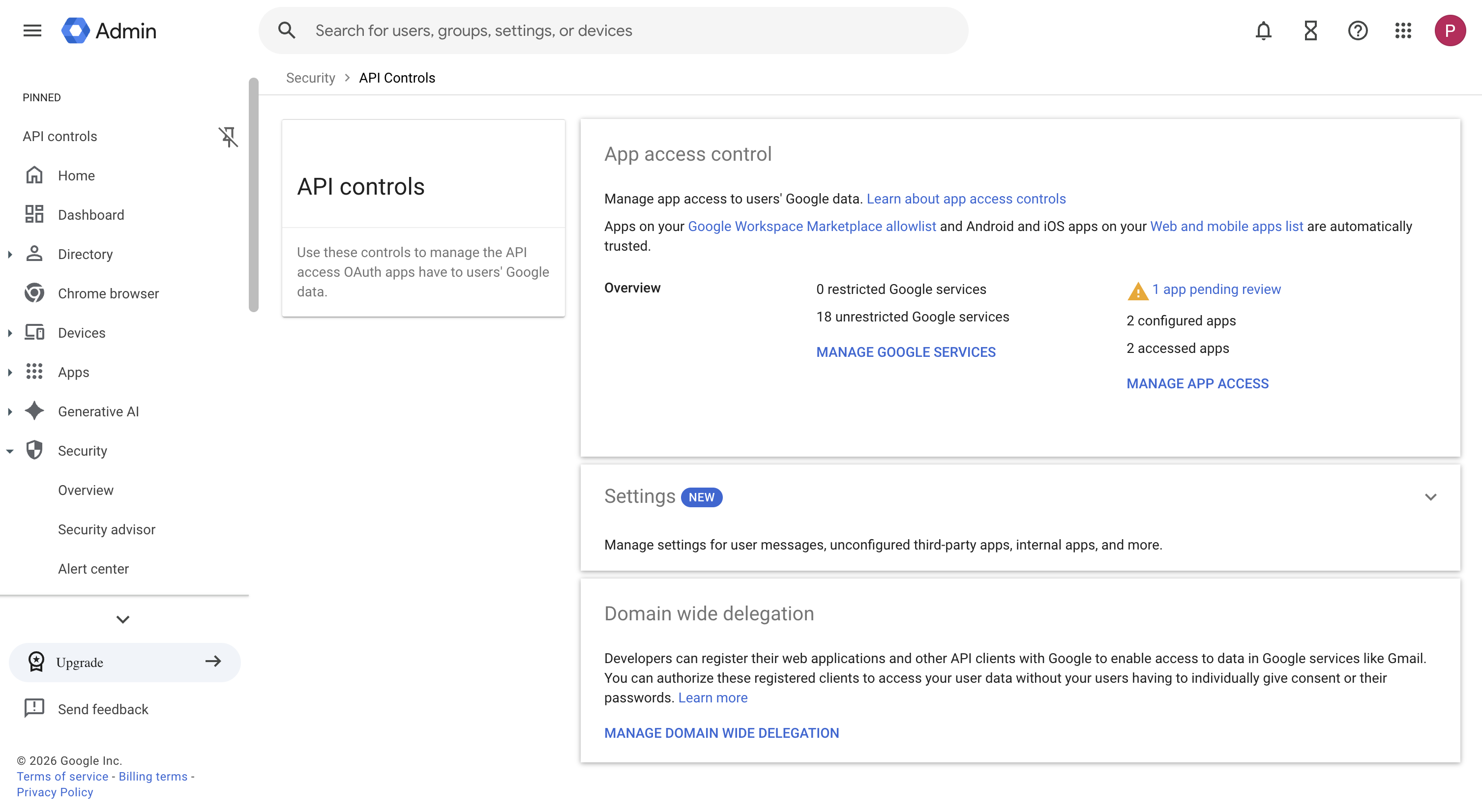Viewport: 1482px width, 812px height.
Task: Expand the Devices tree arrow
Action: [10, 333]
